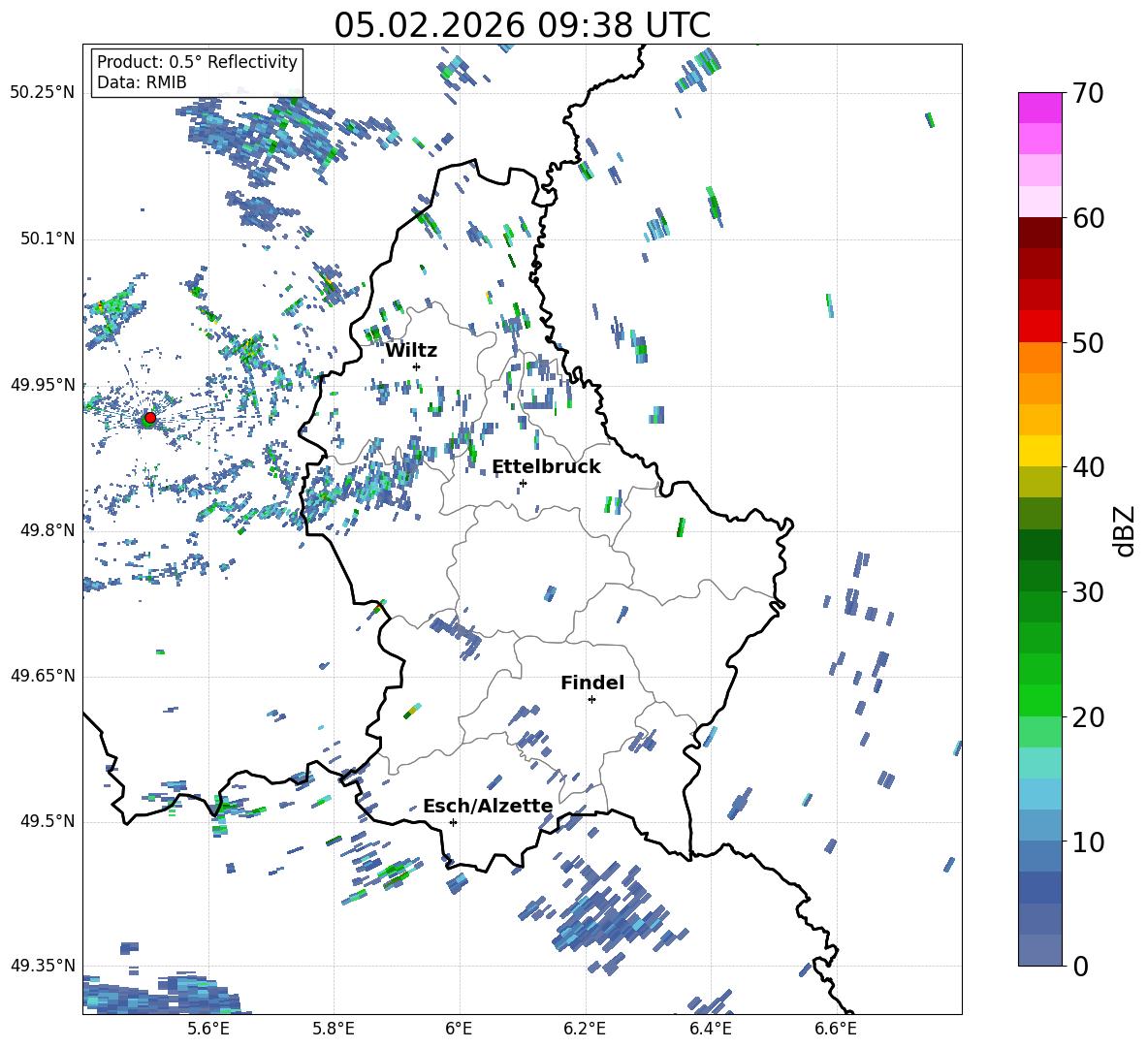Click the Wiltz city label
Viewport: 1148px width, 1048px height.
(411, 351)
